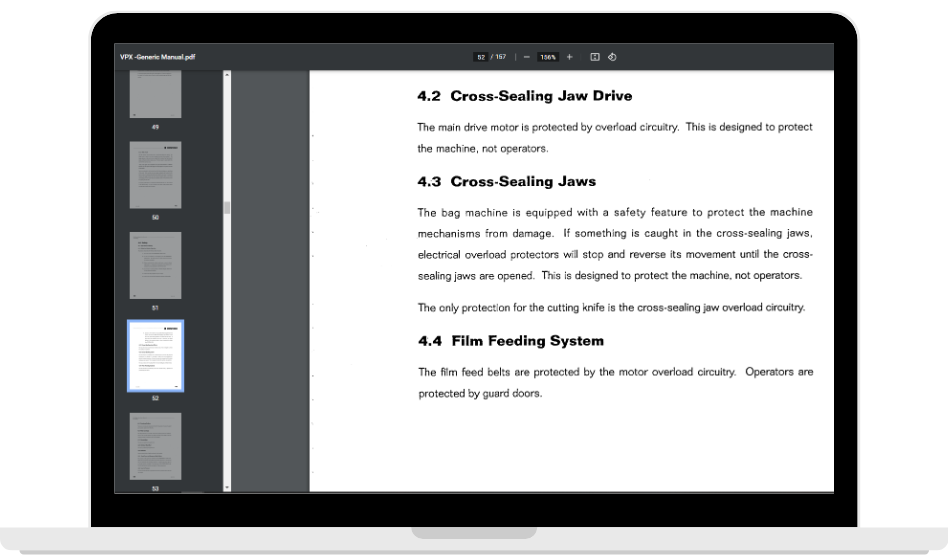This screenshot has height=556, width=948.
Task: Go to page 53 thumbnail
Action: coord(155,446)
